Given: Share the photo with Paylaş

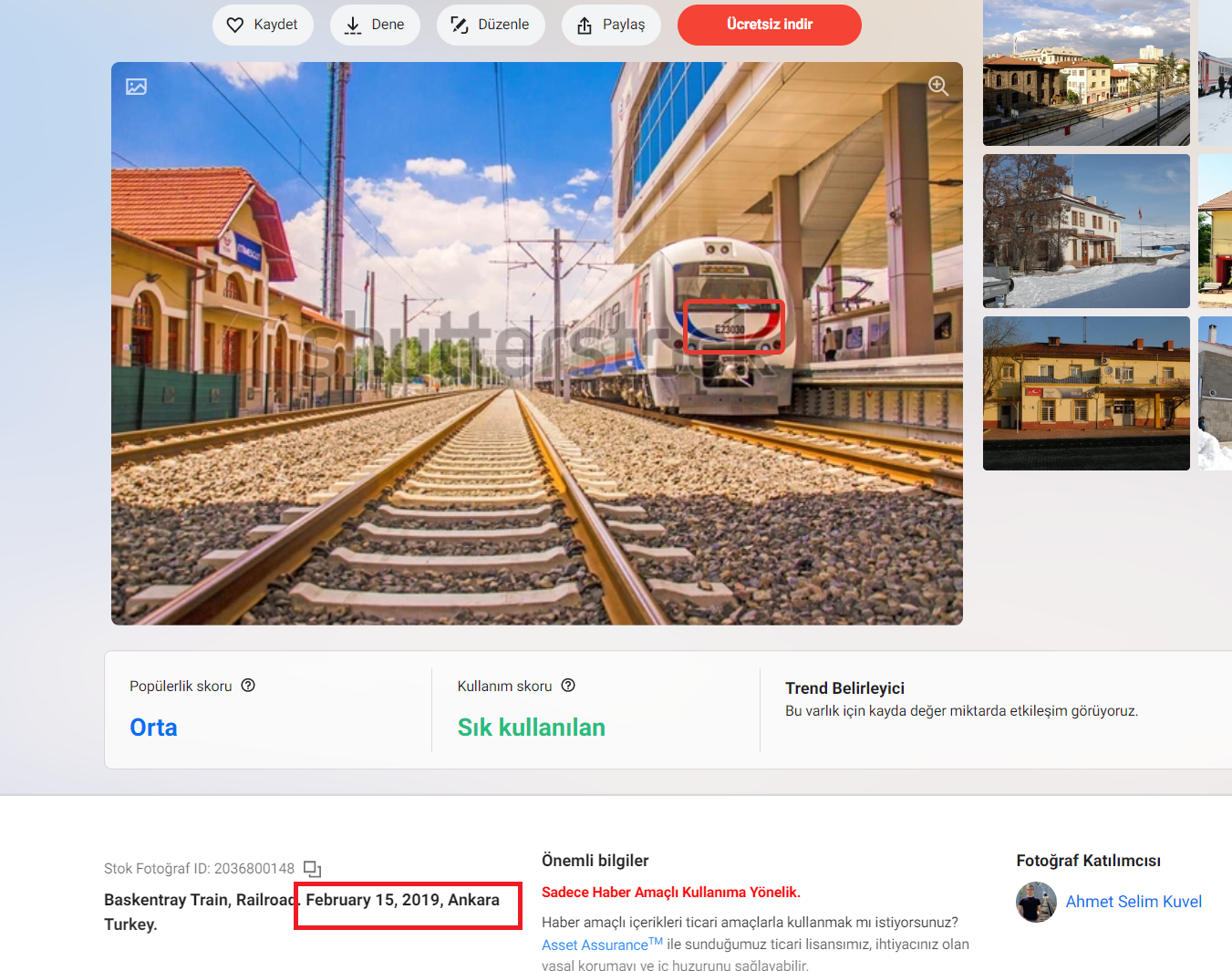Looking at the screenshot, I should click(x=611, y=25).
